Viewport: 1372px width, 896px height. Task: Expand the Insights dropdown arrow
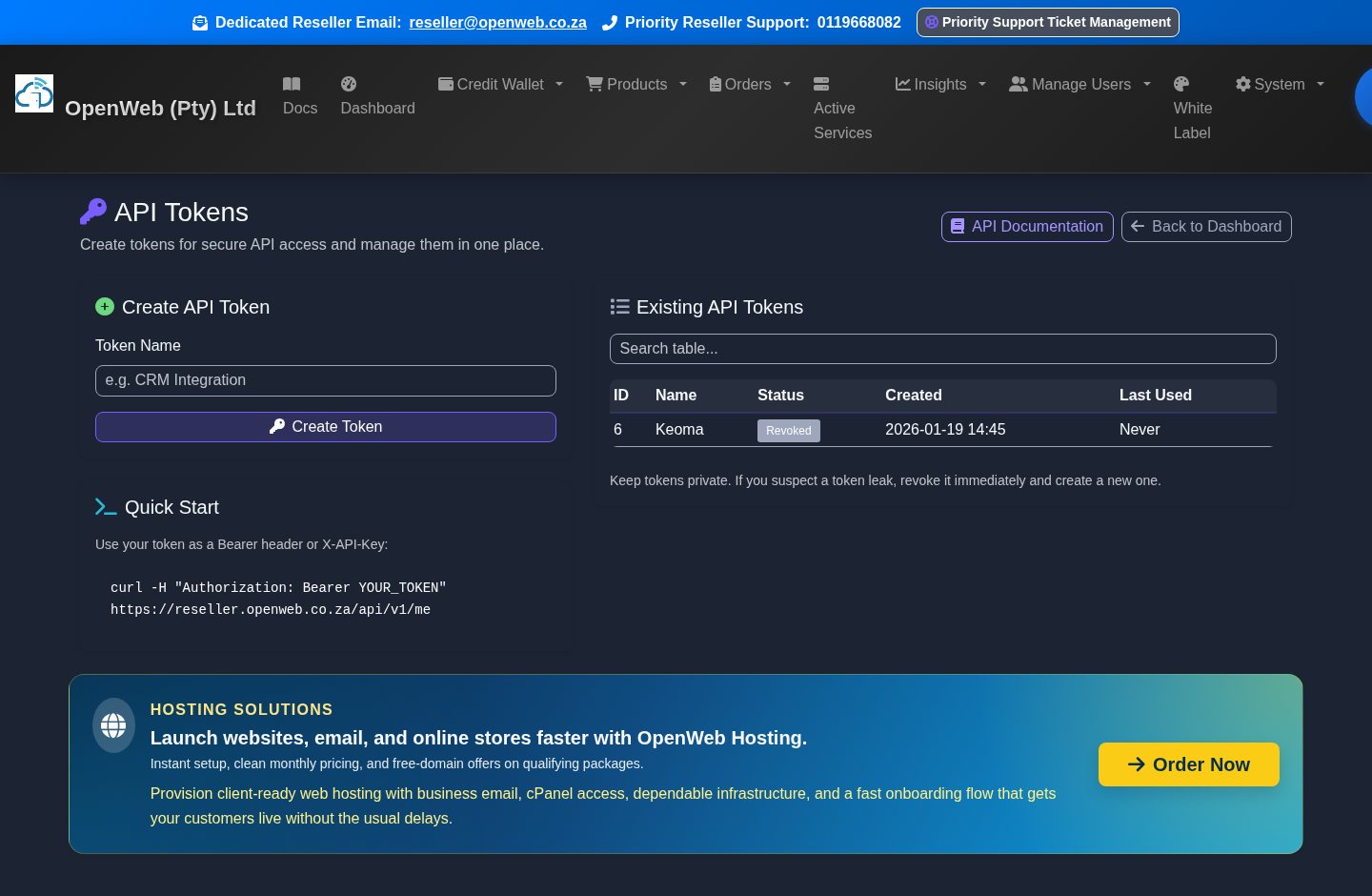[x=982, y=84]
